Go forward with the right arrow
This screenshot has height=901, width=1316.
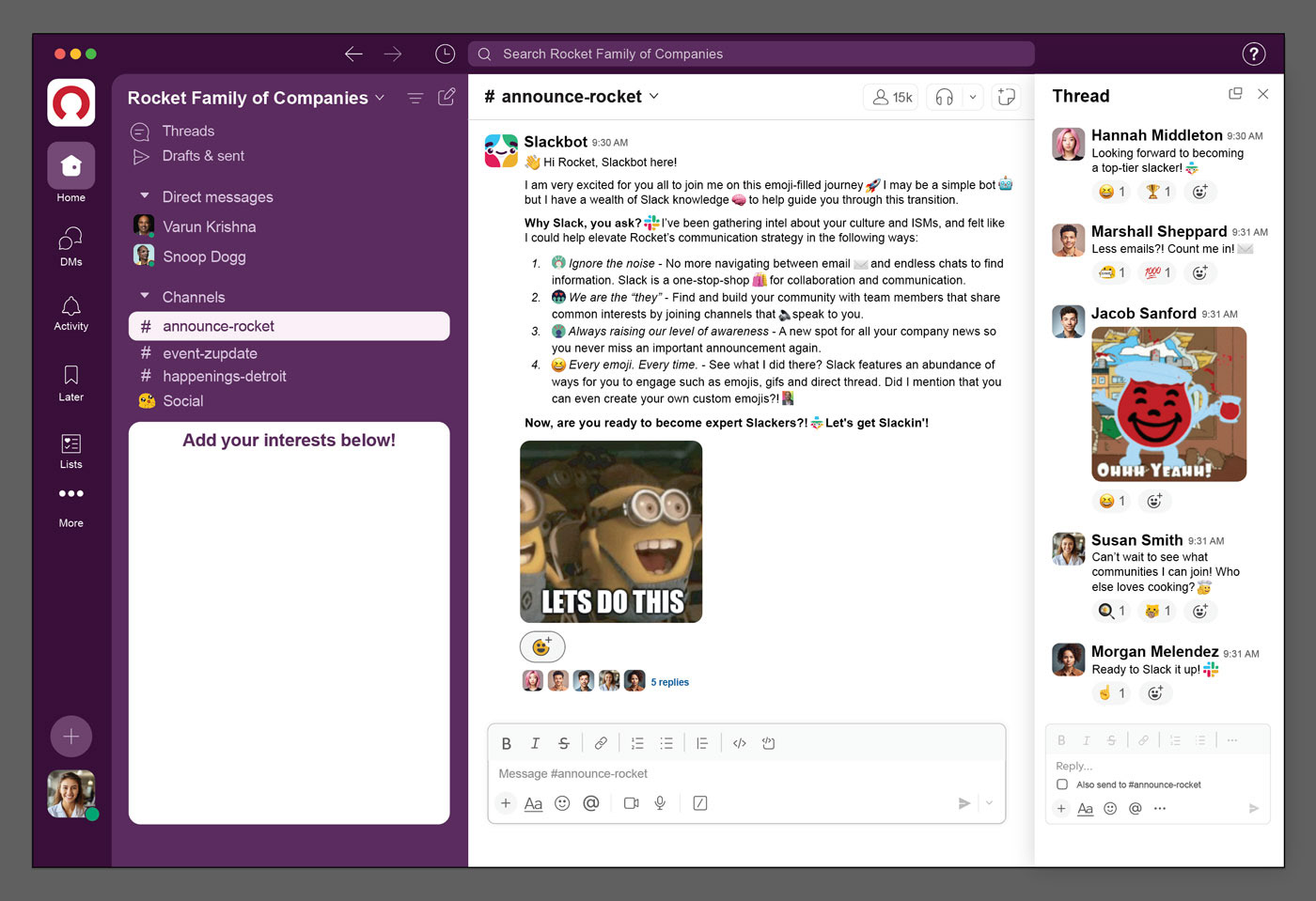click(393, 54)
